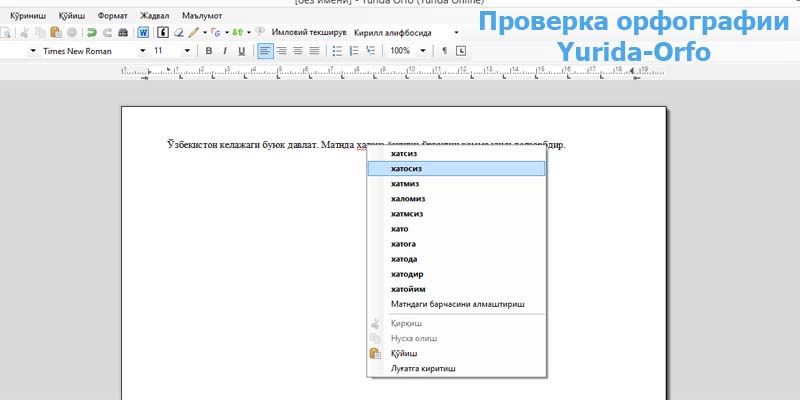Choose suggestion хато

click(457, 229)
